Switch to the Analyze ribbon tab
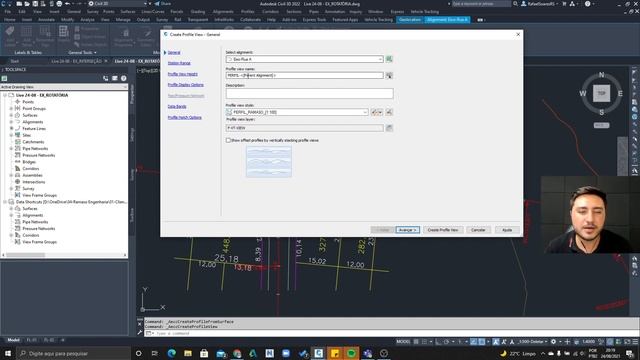Image resolution: width=640 pixels, height=360 pixels. pyautogui.click(x=87, y=20)
